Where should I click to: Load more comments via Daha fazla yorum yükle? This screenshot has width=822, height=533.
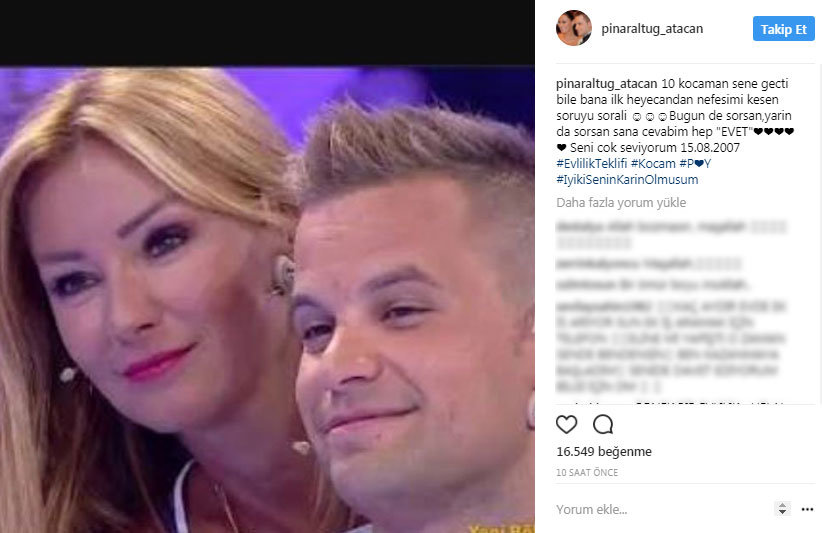(x=621, y=202)
